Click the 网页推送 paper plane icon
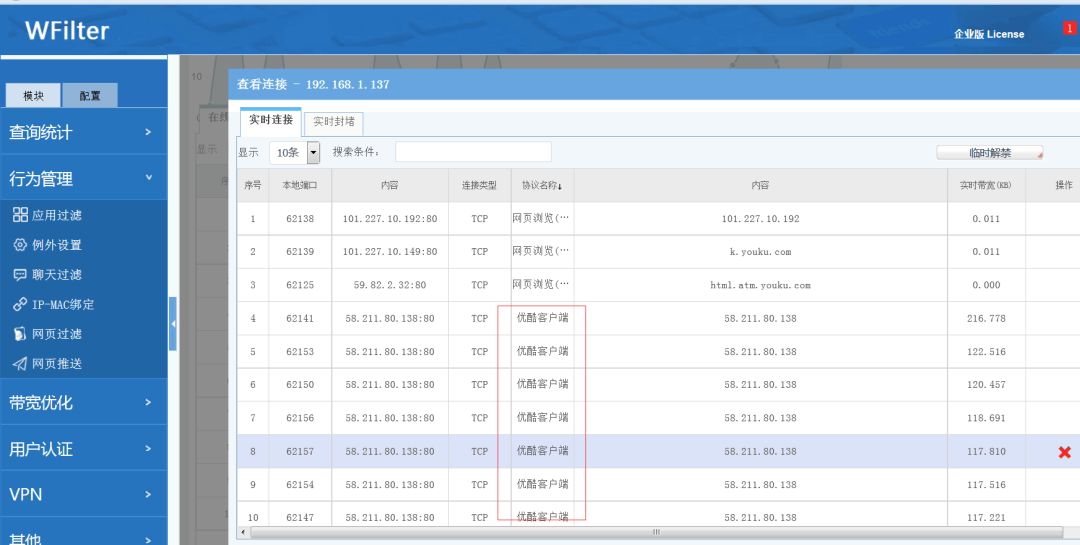This screenshot has height=545, width=1080. pos(20,364)
